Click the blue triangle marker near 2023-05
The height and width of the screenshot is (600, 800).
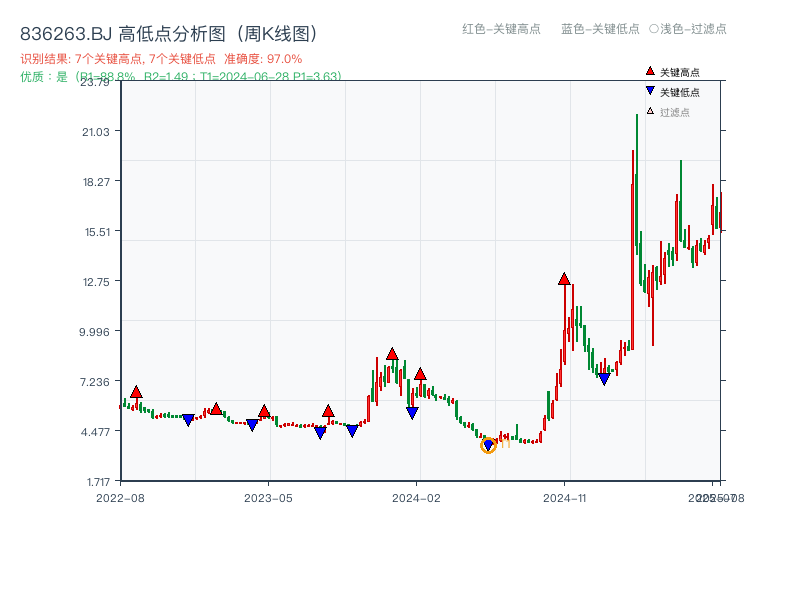(254, 423)
